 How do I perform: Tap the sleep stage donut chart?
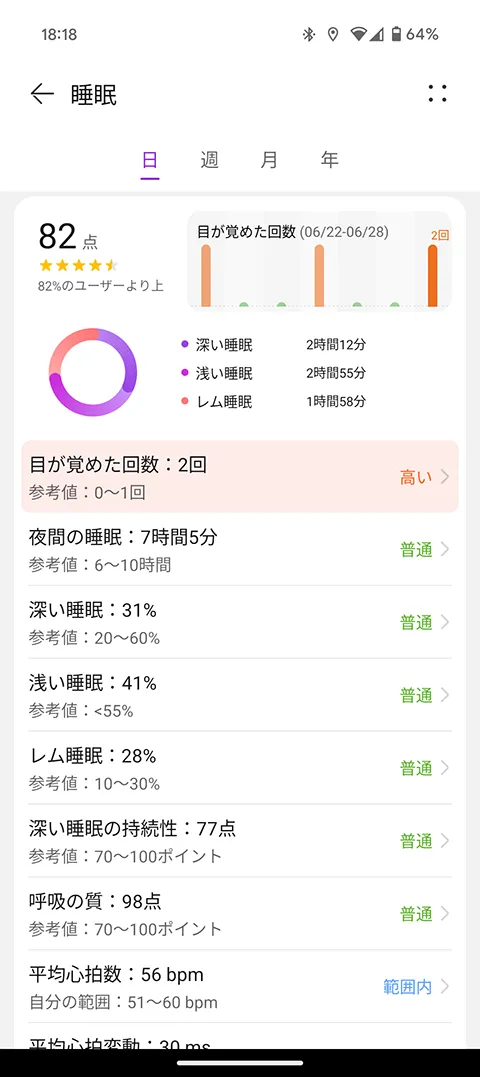point(93,372)
